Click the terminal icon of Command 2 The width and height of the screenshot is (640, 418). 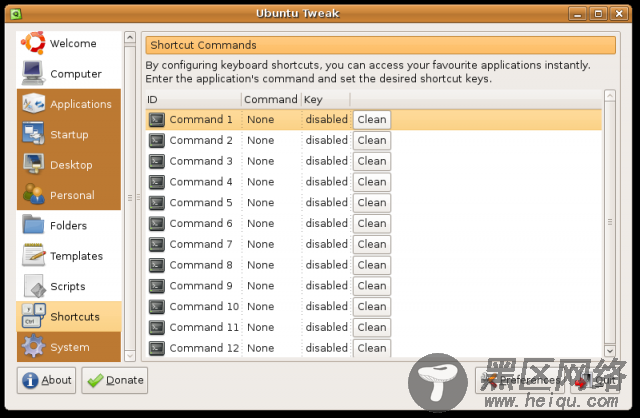(x=157, y=140)
